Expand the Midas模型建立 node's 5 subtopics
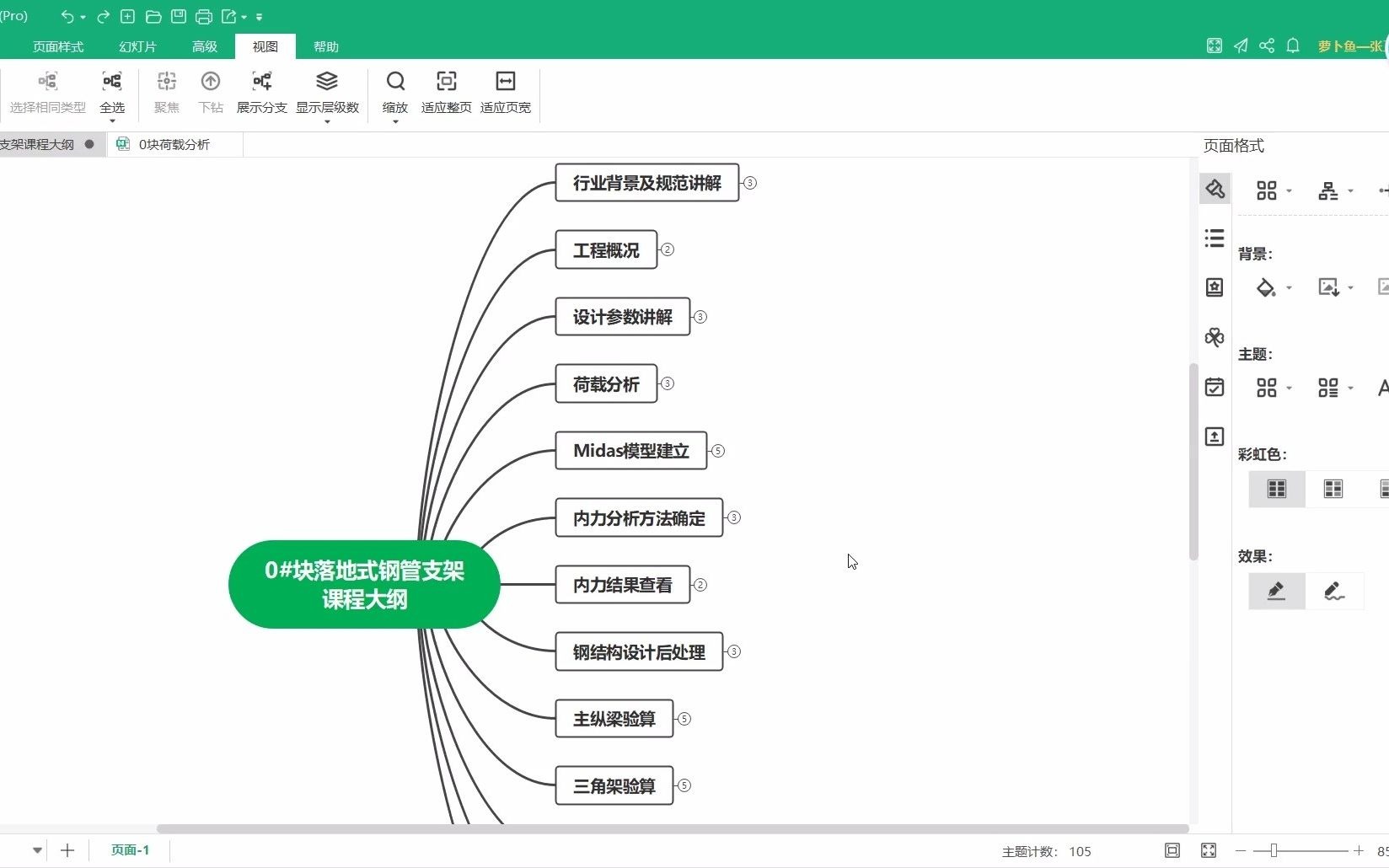The height and width of the screenshot is (868, 1389). point(718,451)
